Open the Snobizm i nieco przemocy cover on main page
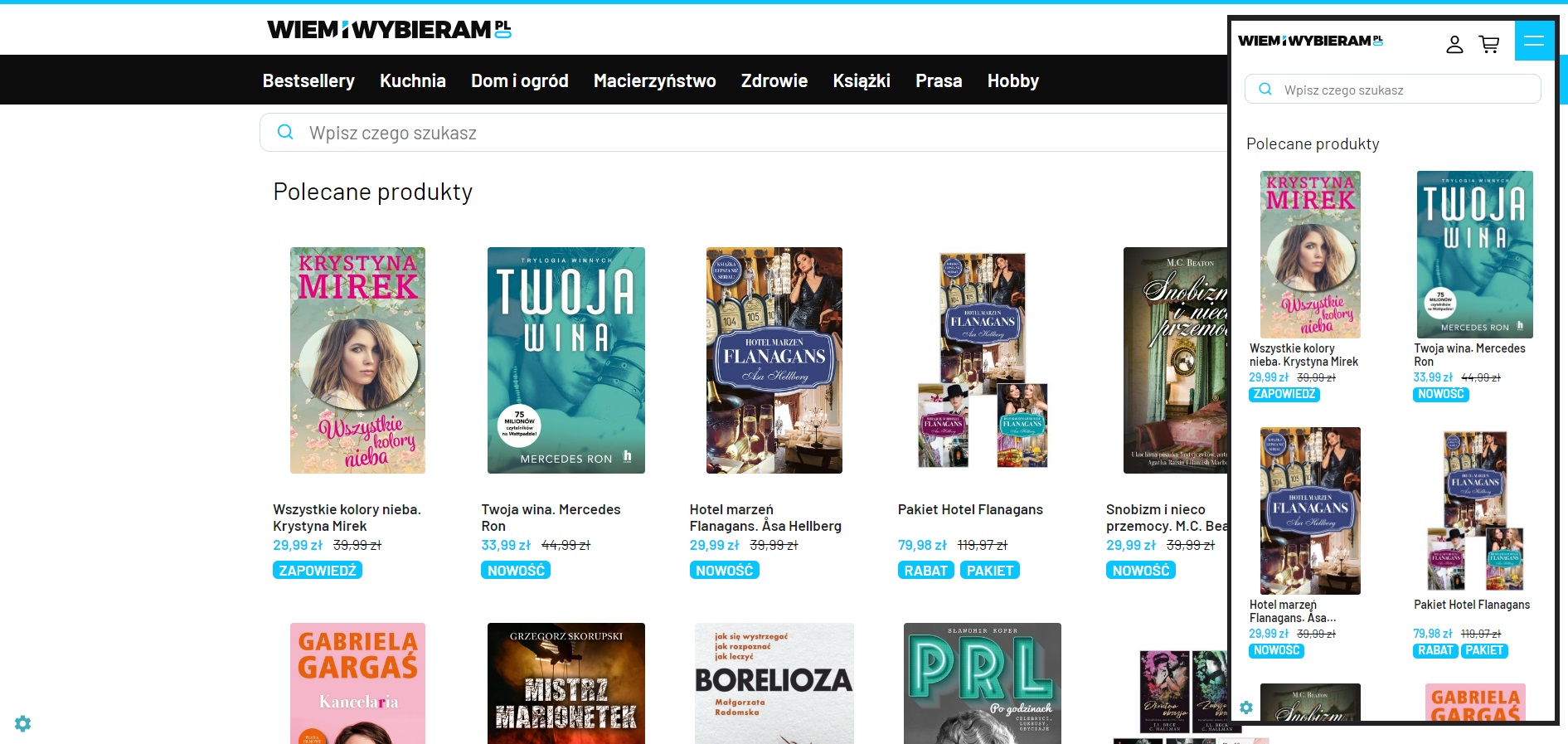 click(1176, 360)
